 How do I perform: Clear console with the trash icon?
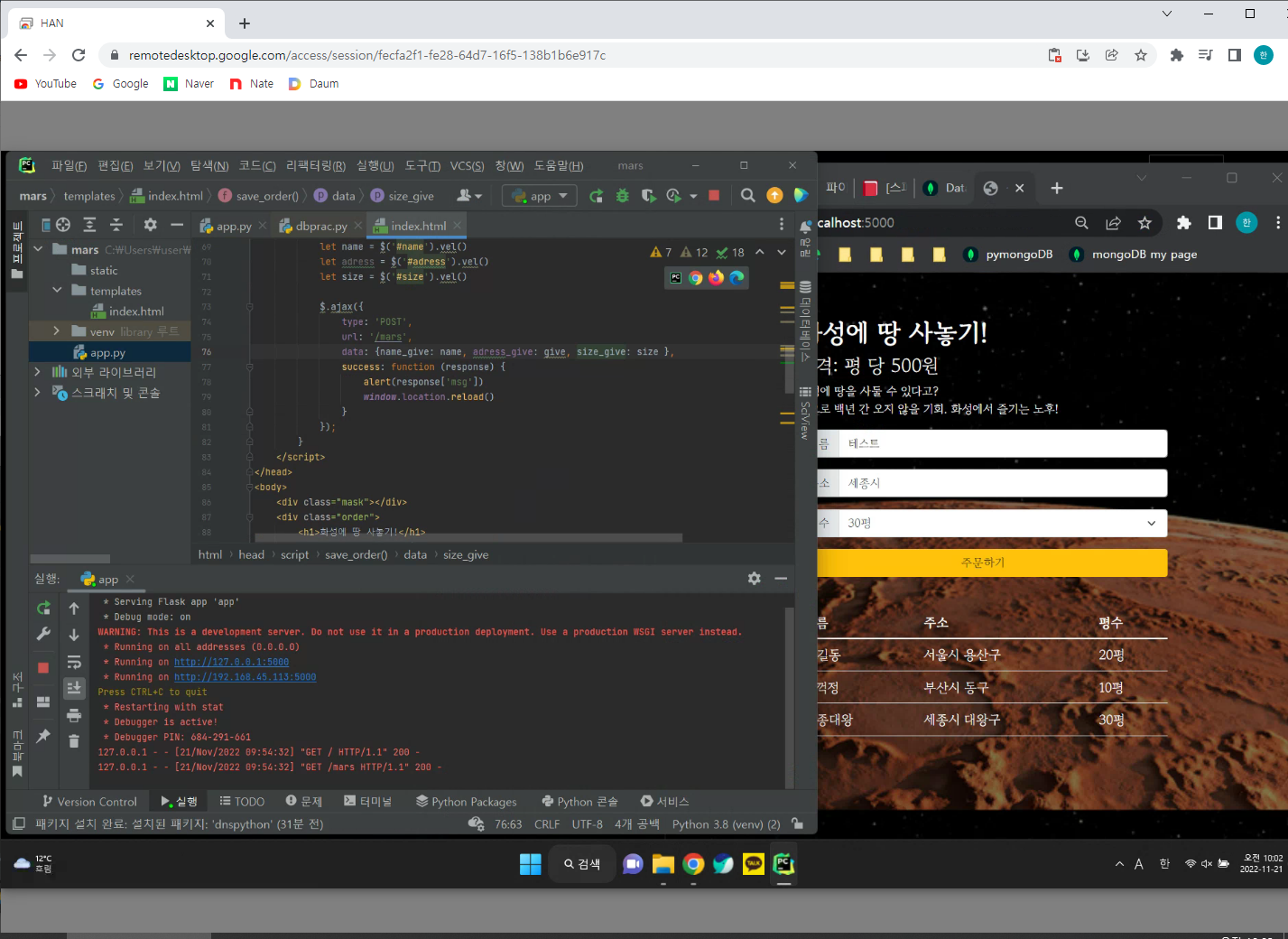point(74,741)
